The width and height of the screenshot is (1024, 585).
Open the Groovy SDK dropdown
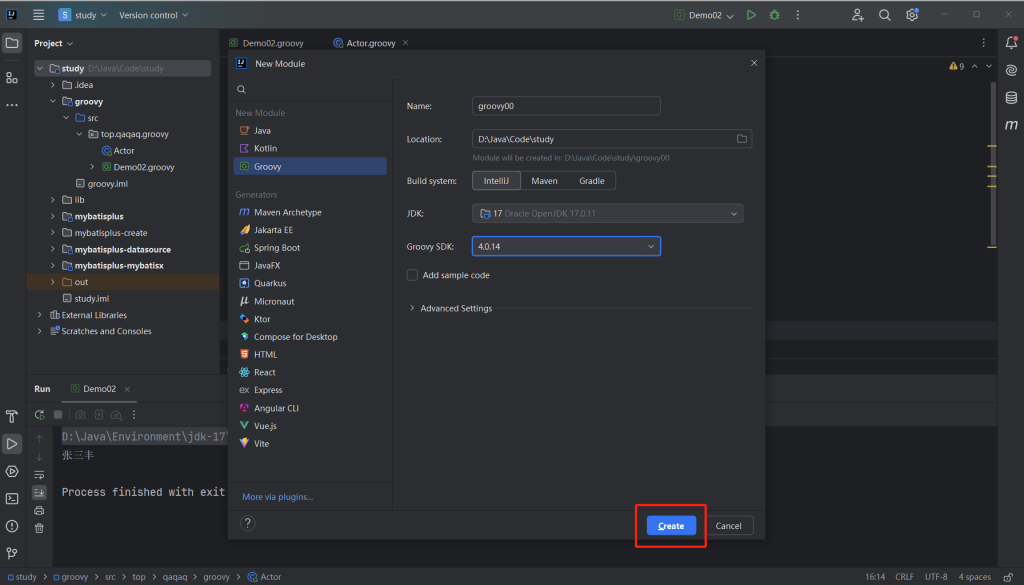pos(566,246)
